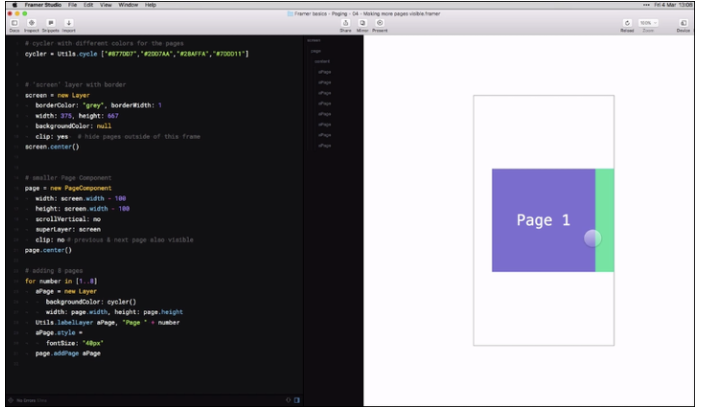Click the code icon left of the panel toggle
The height and width of the screenshot is (408, 702).
[x=288, y=400]
